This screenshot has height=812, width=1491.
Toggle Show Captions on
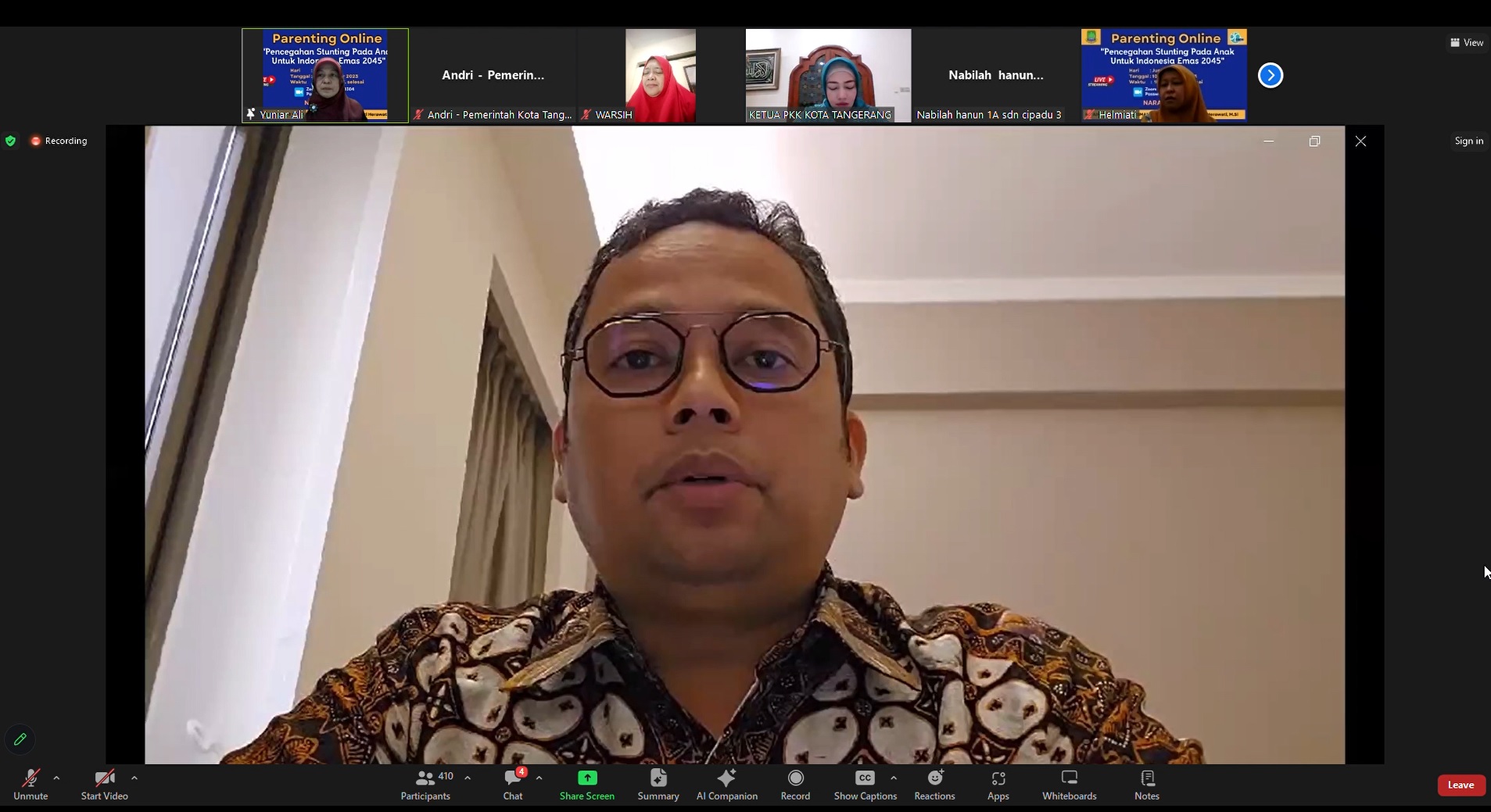point(865,785)
